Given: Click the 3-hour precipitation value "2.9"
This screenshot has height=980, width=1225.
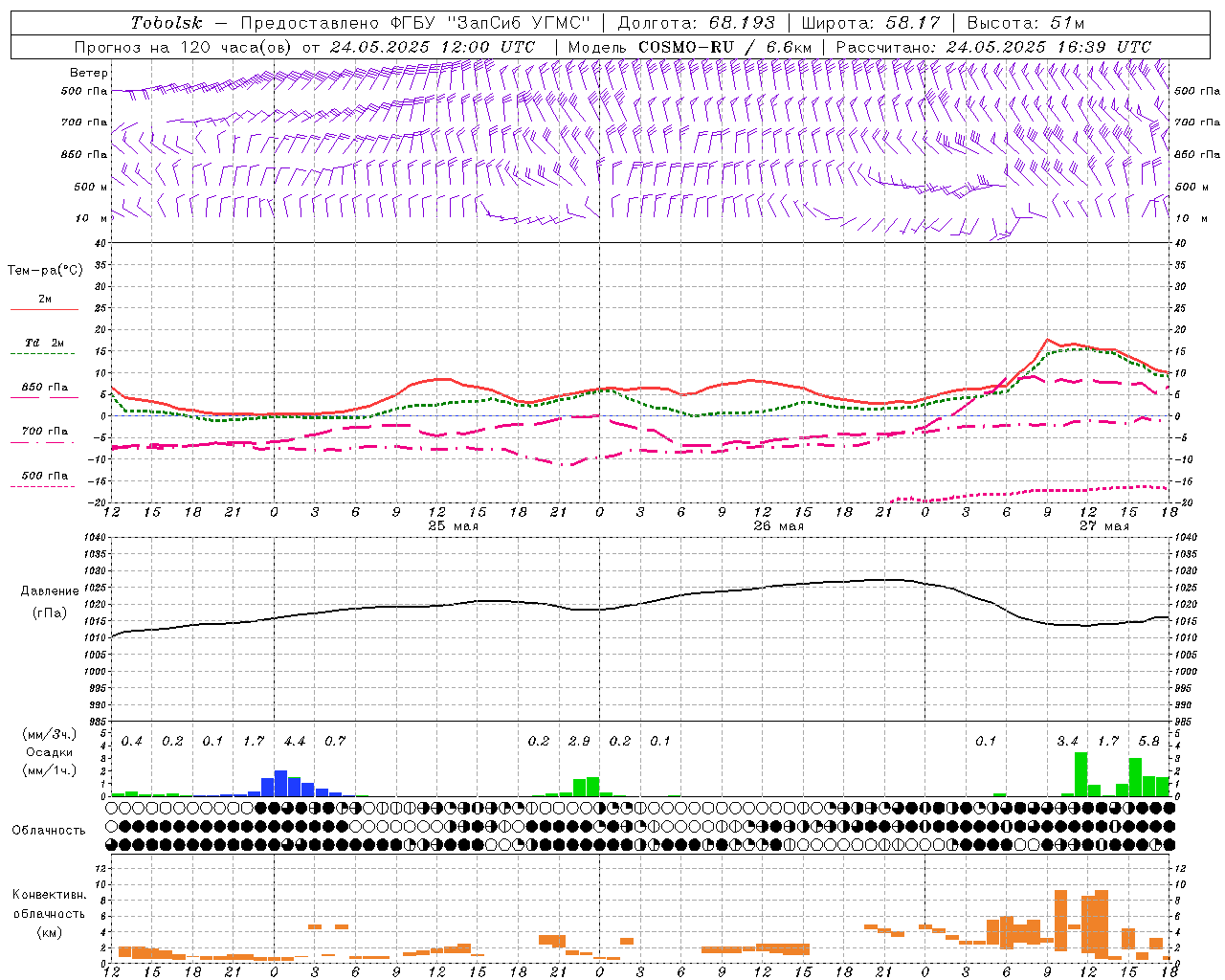Looking at the screenshot, I should click(x=579, y=742).
